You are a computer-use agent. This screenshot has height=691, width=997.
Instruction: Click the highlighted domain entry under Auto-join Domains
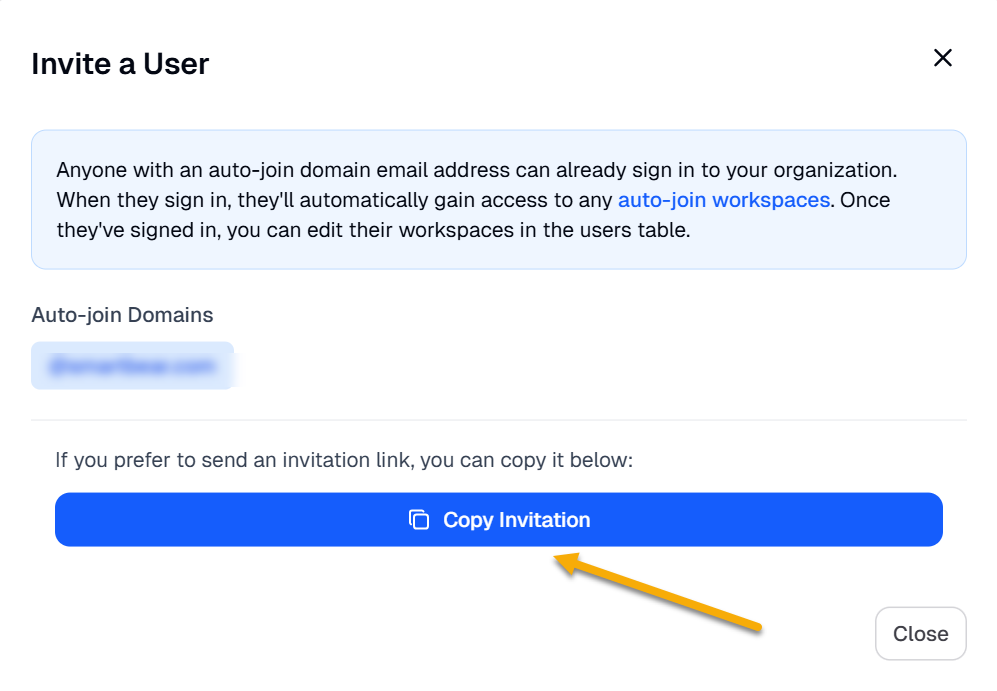click(132, 365)
